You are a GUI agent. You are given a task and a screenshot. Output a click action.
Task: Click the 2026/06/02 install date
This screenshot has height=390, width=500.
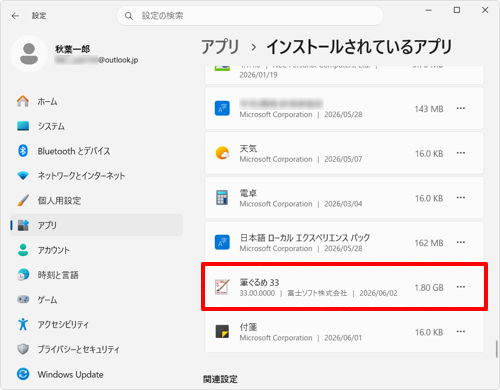click(x=378, y=293)
